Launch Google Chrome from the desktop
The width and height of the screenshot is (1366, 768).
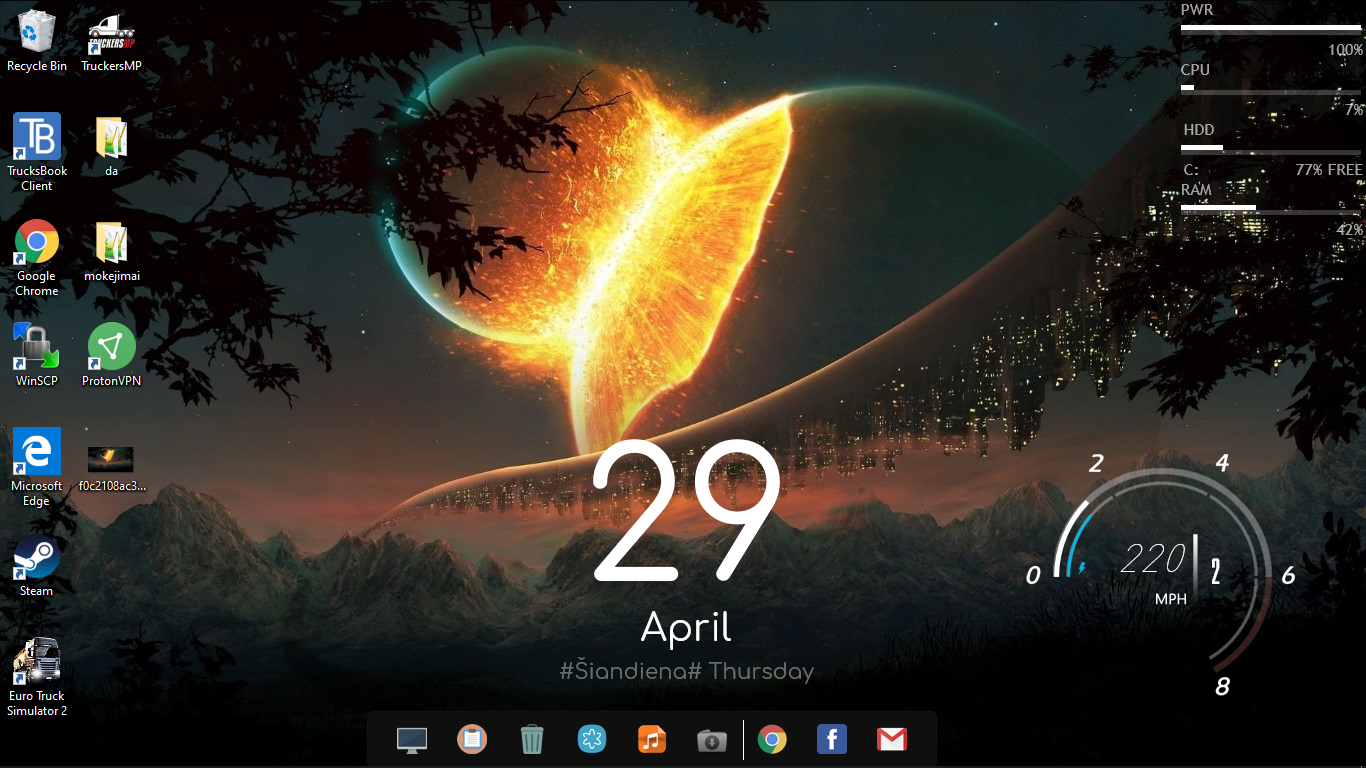click(x=37, y=257)
